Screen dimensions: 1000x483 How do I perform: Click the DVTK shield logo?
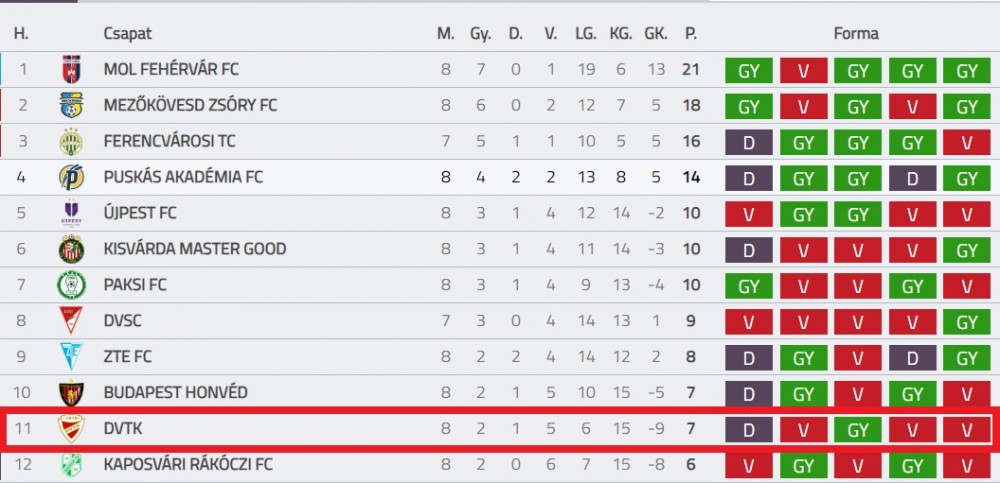(x=71, y=429)
